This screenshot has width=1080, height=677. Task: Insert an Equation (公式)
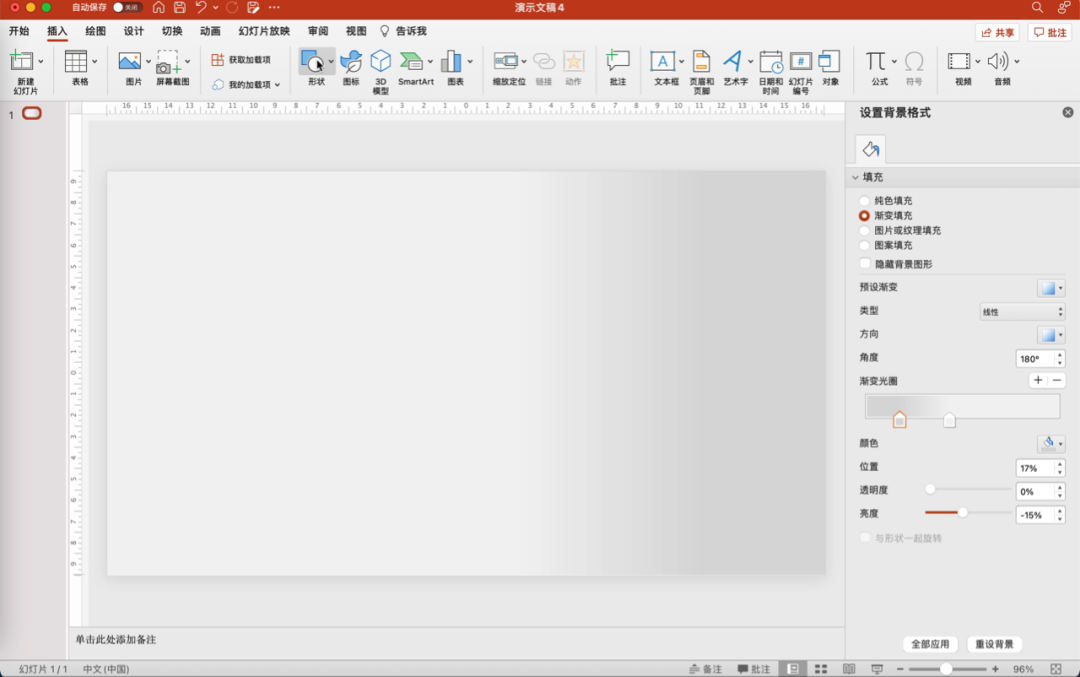875,61
